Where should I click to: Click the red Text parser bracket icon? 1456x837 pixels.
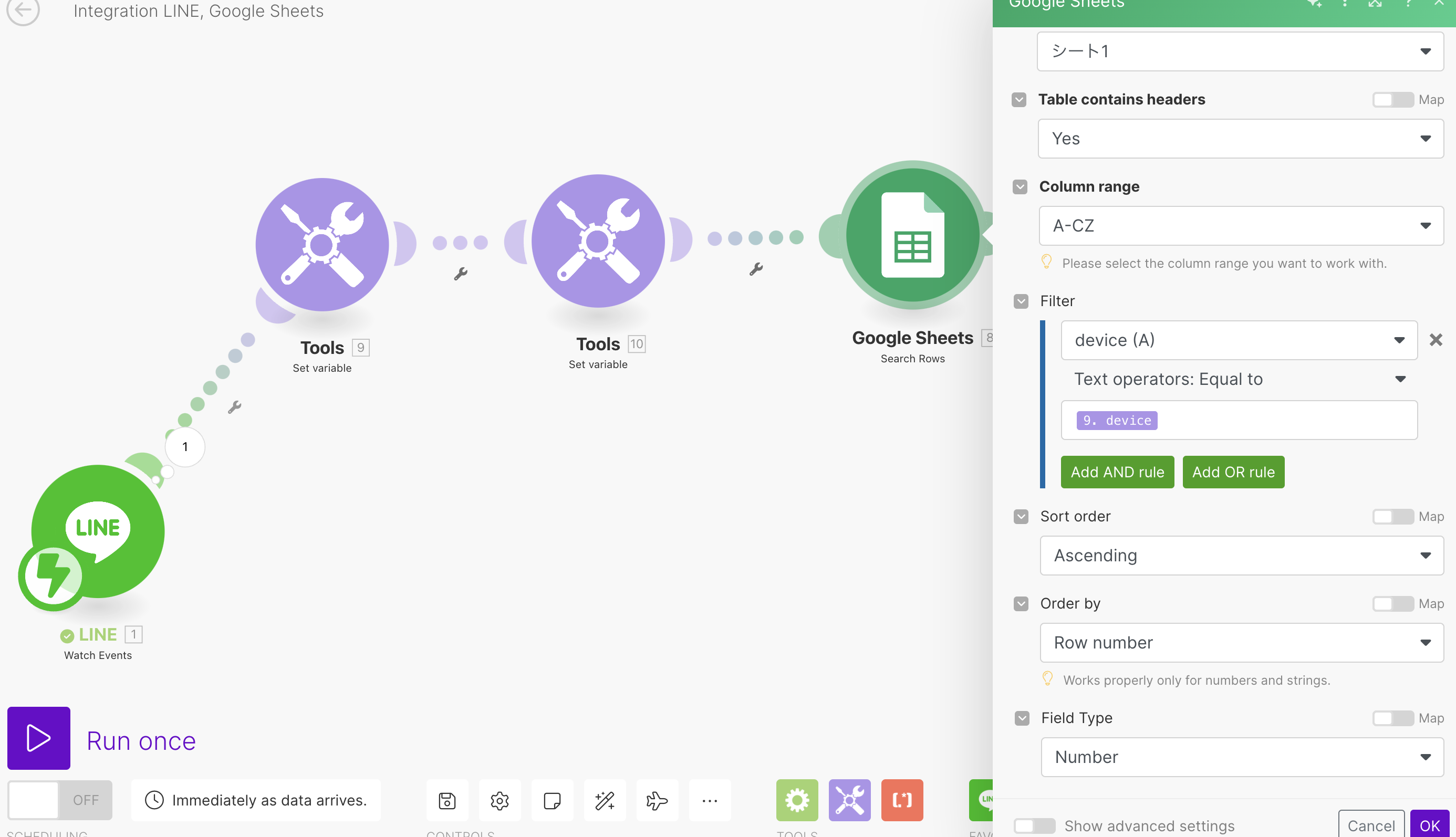pyautogui.click(x=902, y=800)
